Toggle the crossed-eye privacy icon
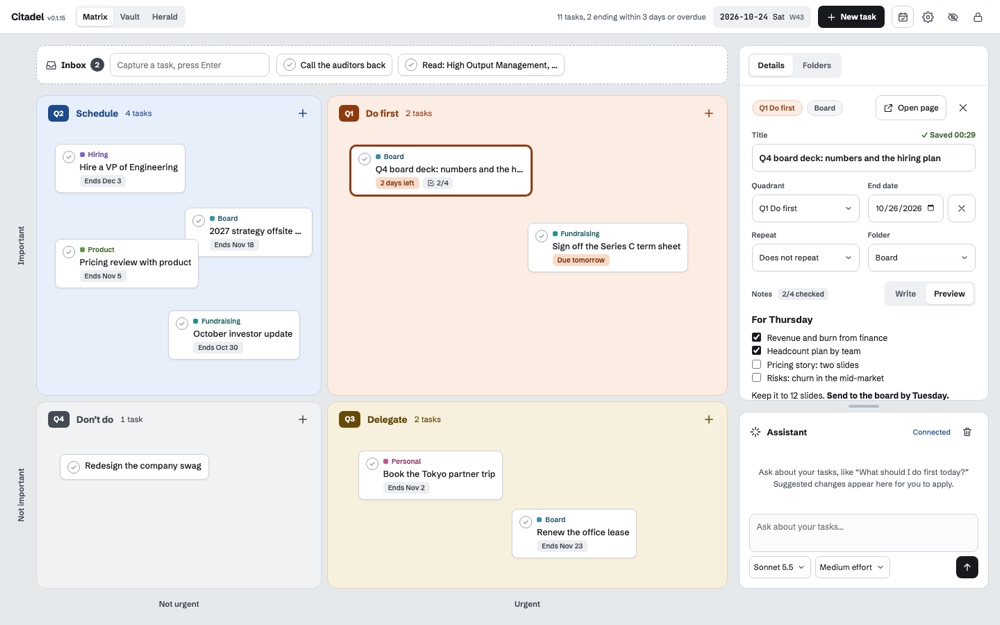This screenshot has height=625, width=1000. click(x=953, y=17)
